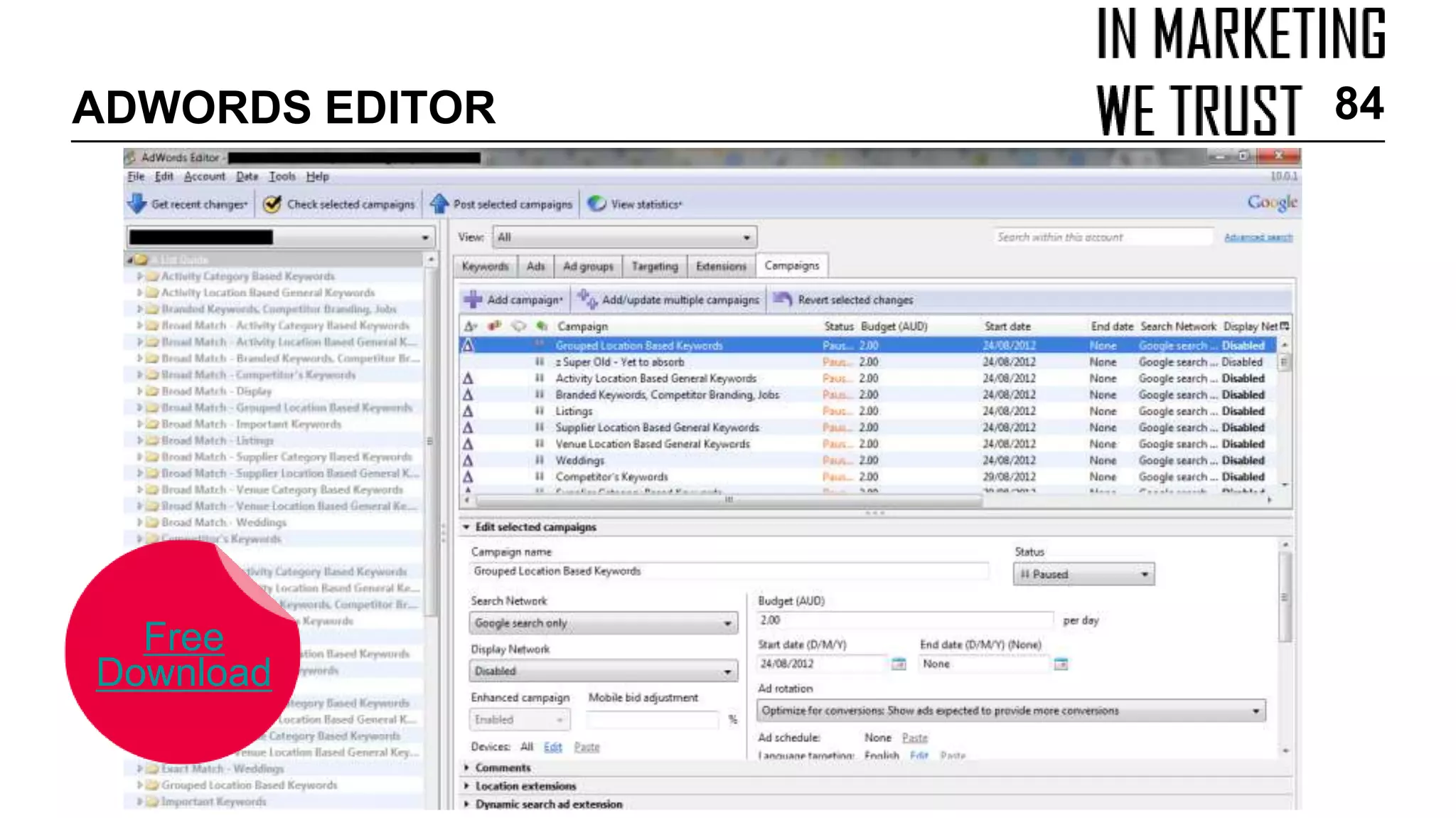The width and height of the screenshot is (1456, 818).
Task: Click the Revert selected changes arrow icon
Action: click(782, 299)
